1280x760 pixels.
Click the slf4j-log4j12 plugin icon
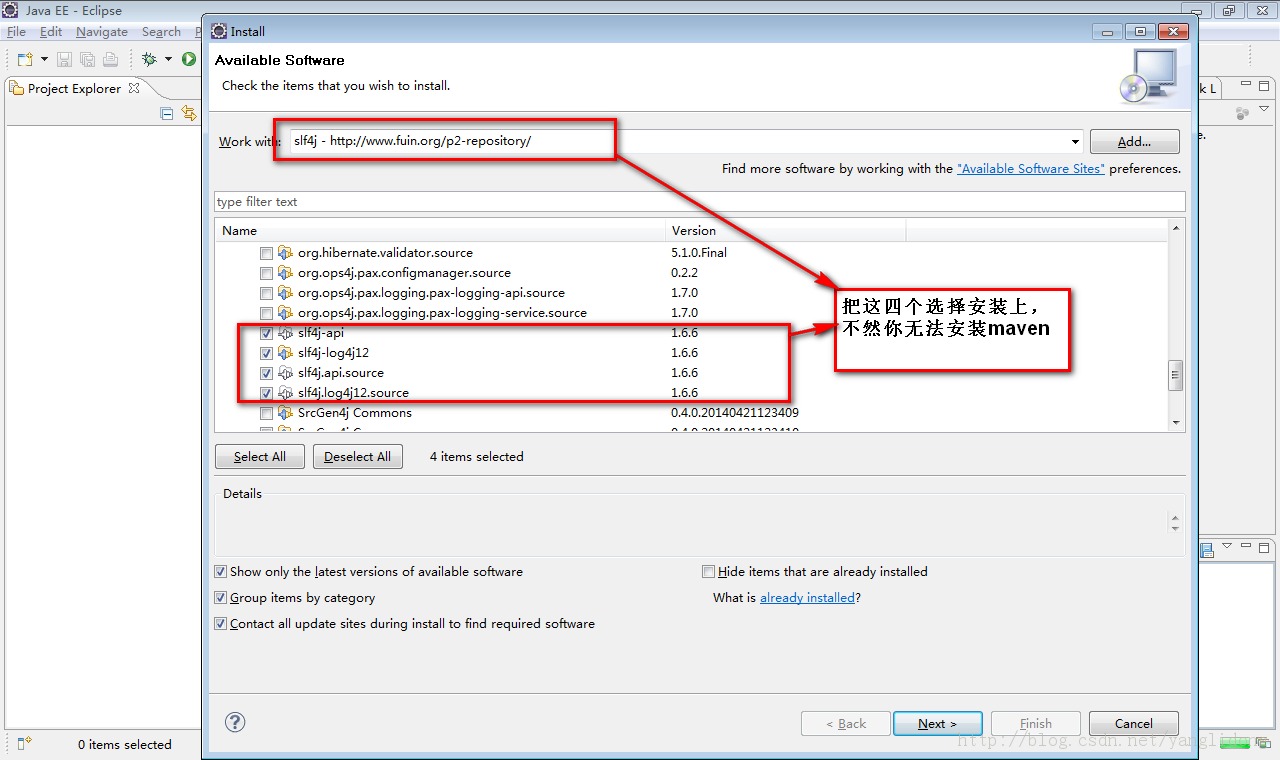[x=285, y=353]
